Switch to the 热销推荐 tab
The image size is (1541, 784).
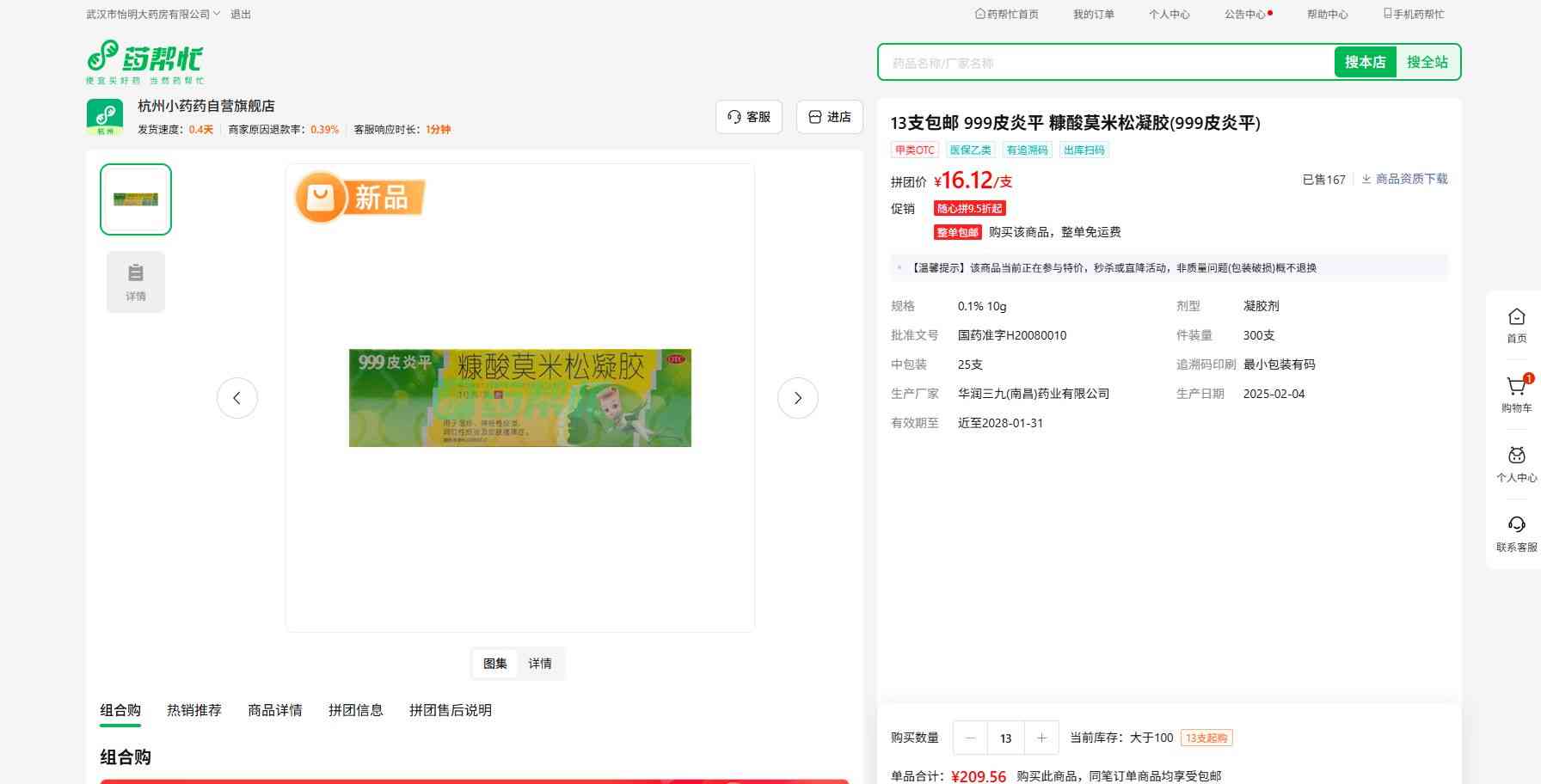[x=194, y=710]
